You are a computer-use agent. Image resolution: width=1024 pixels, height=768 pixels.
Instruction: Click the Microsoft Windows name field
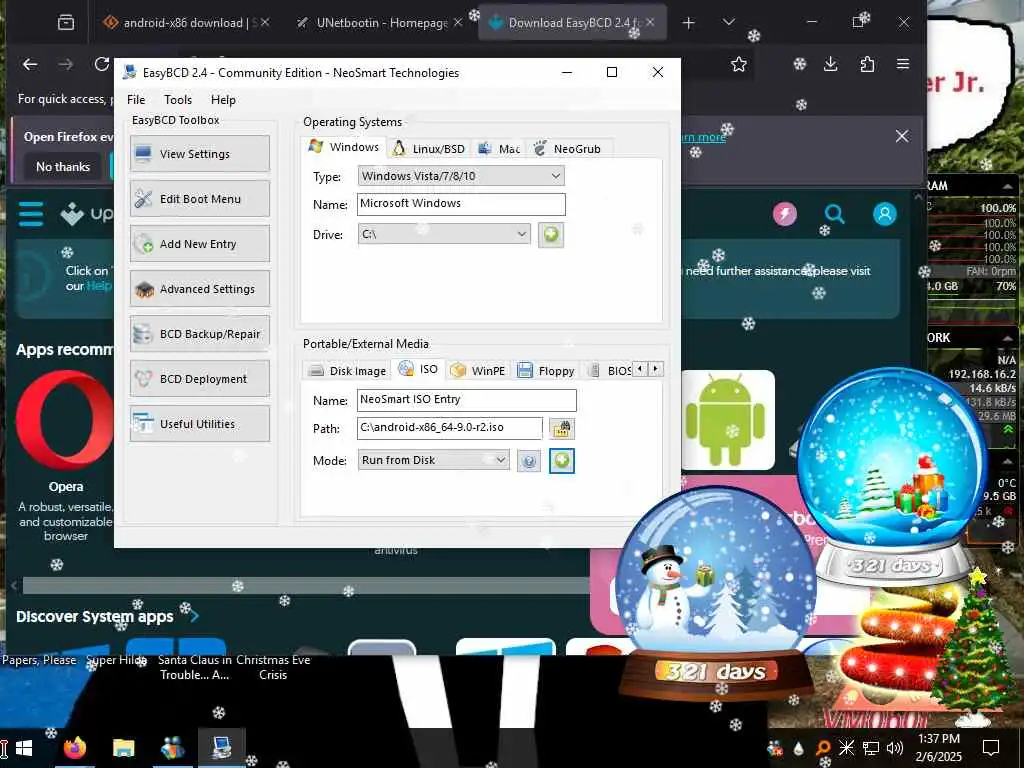[x=461, y=204]
